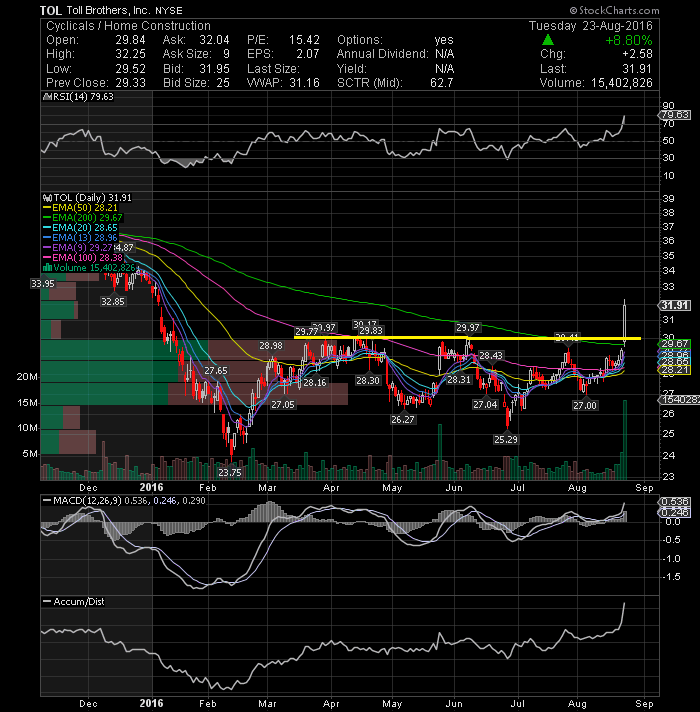Click the header Volume value 15,402,826
Viewport: 700px width, 712px height.
click(x=621, y=83)
